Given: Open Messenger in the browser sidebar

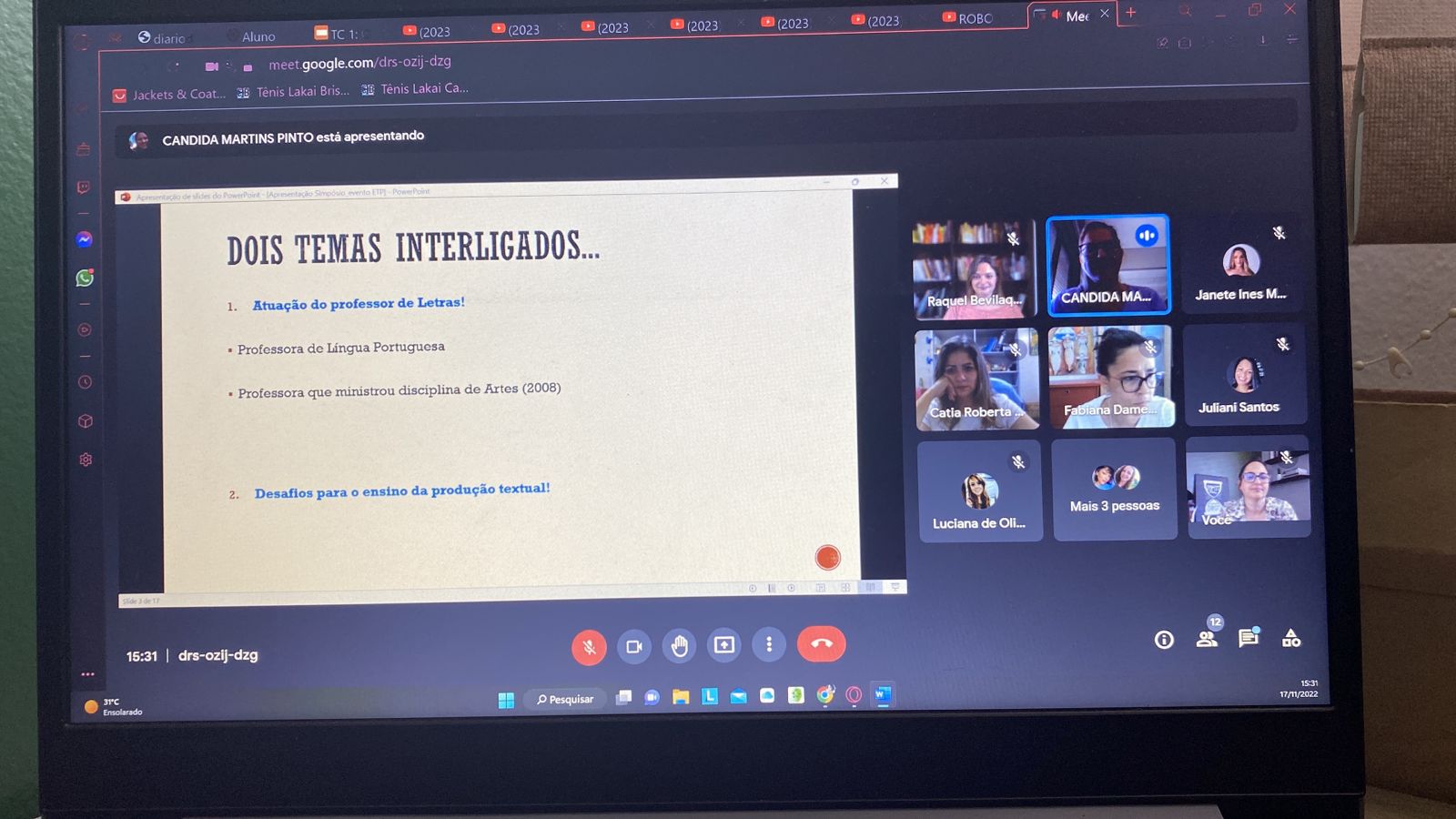Looking at the screenshot, I should pos(85,239).
